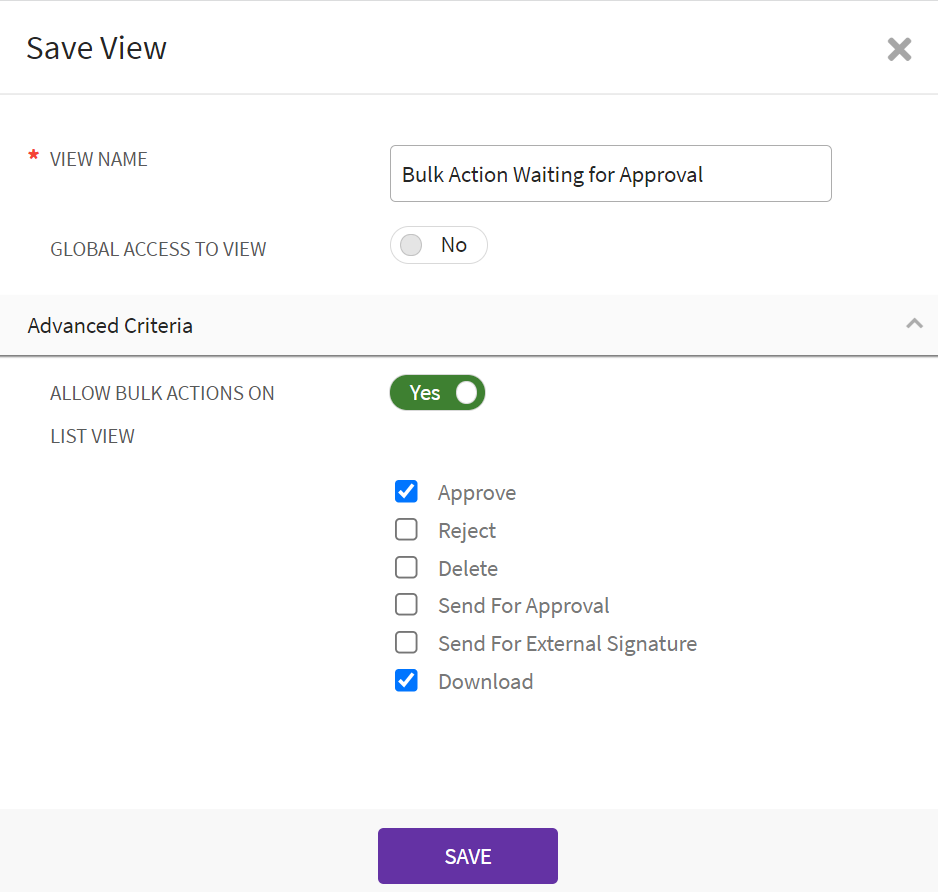This screenshot has height=892, width=938.
Task: Uncheck the Download checkbox
Action: pos(406,681)
